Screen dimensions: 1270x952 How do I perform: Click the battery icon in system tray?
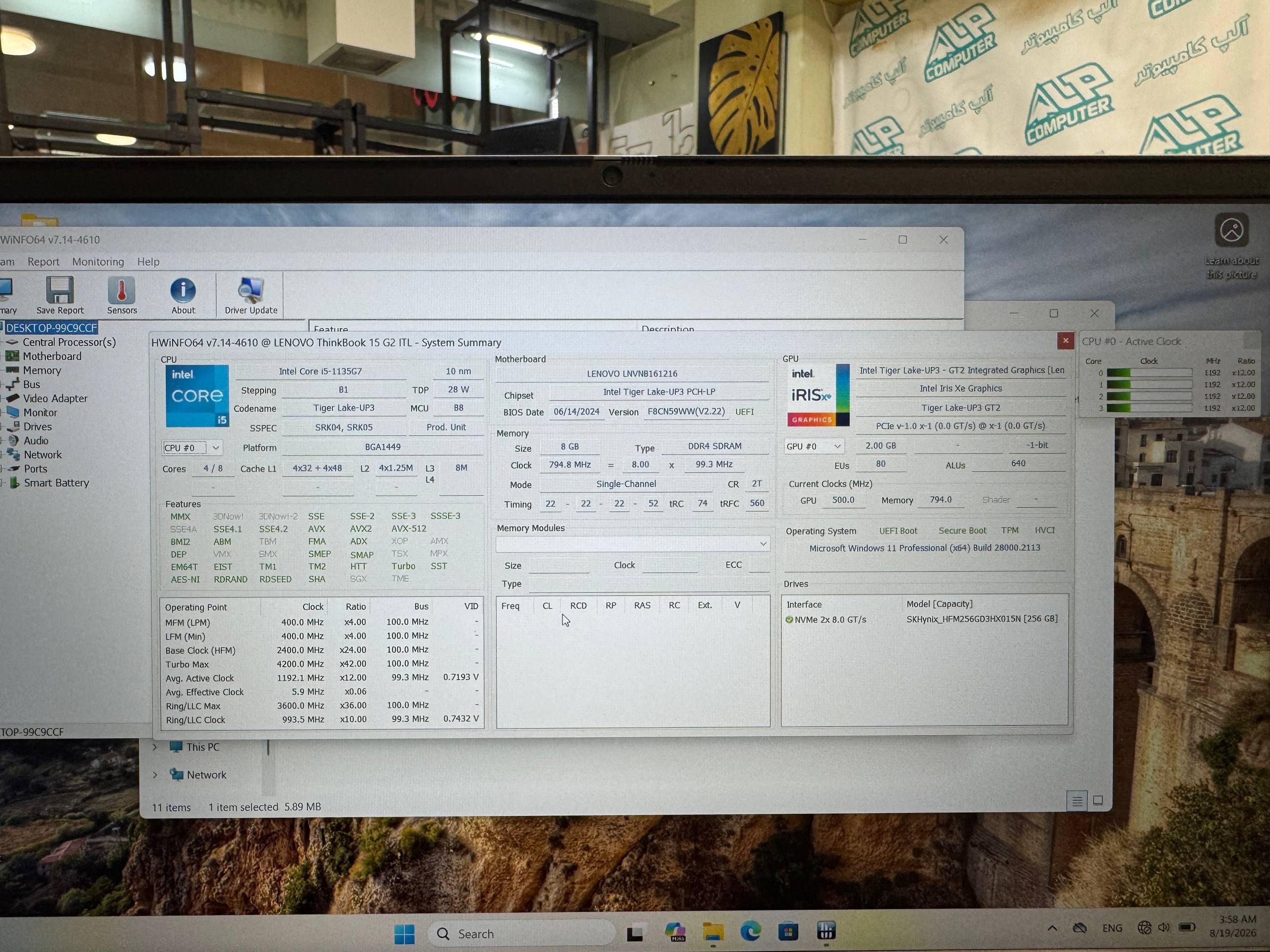(1187, 927)
